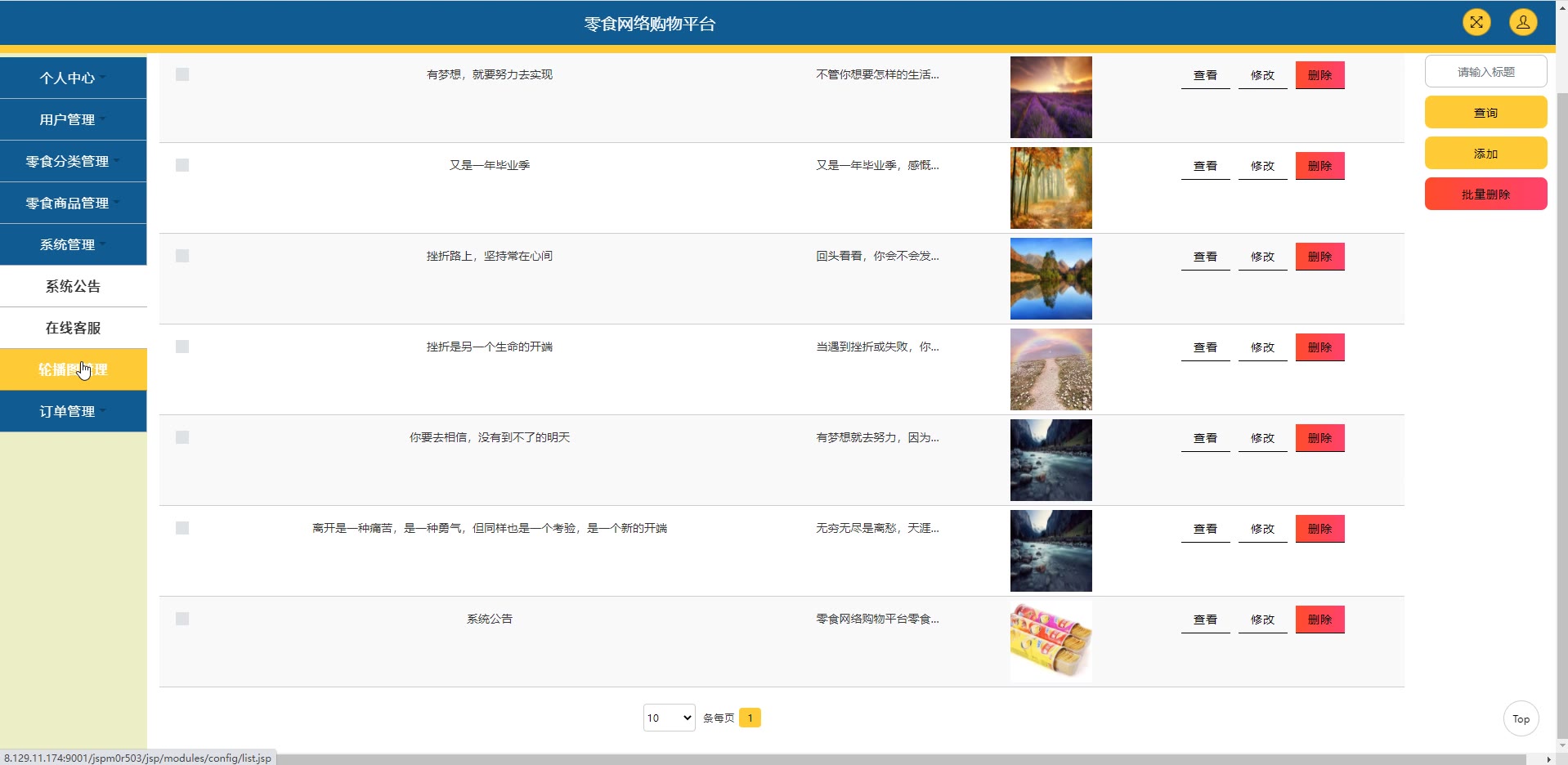Open the lavender field thumbnail image
The image size is (1568, 765).
[1051, 97]
